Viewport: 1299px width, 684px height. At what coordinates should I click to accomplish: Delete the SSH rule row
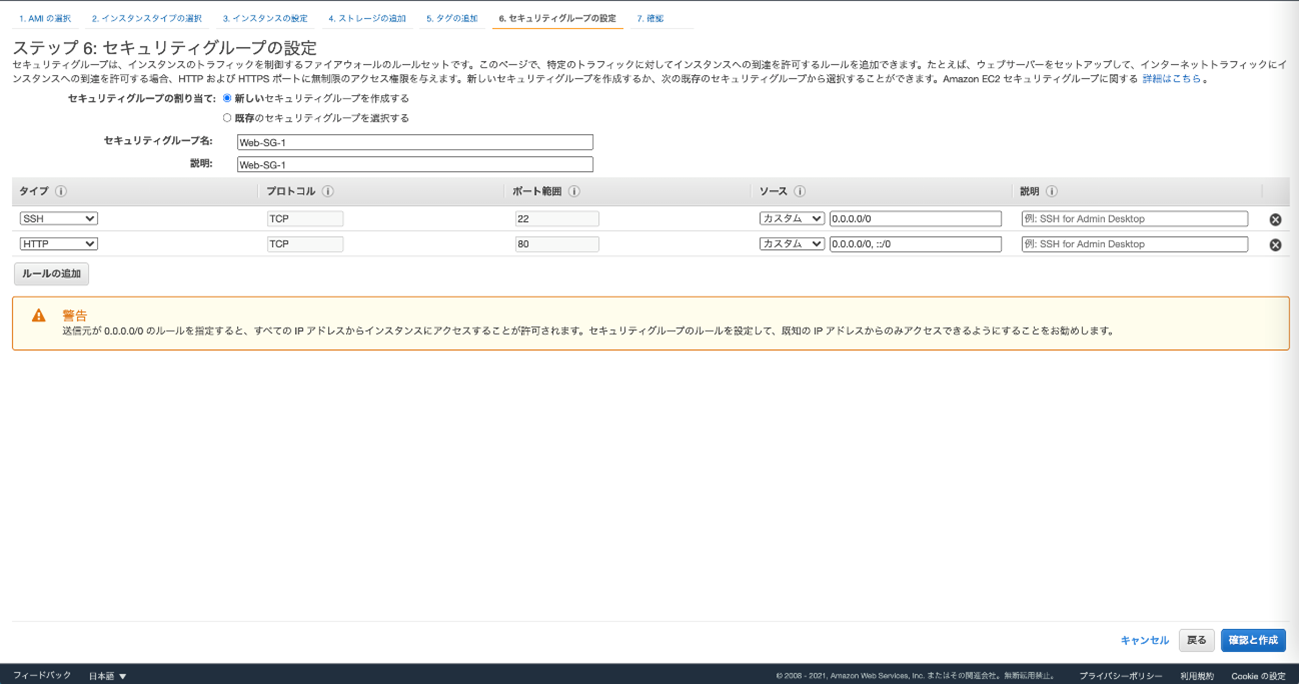pos(1275,220)
